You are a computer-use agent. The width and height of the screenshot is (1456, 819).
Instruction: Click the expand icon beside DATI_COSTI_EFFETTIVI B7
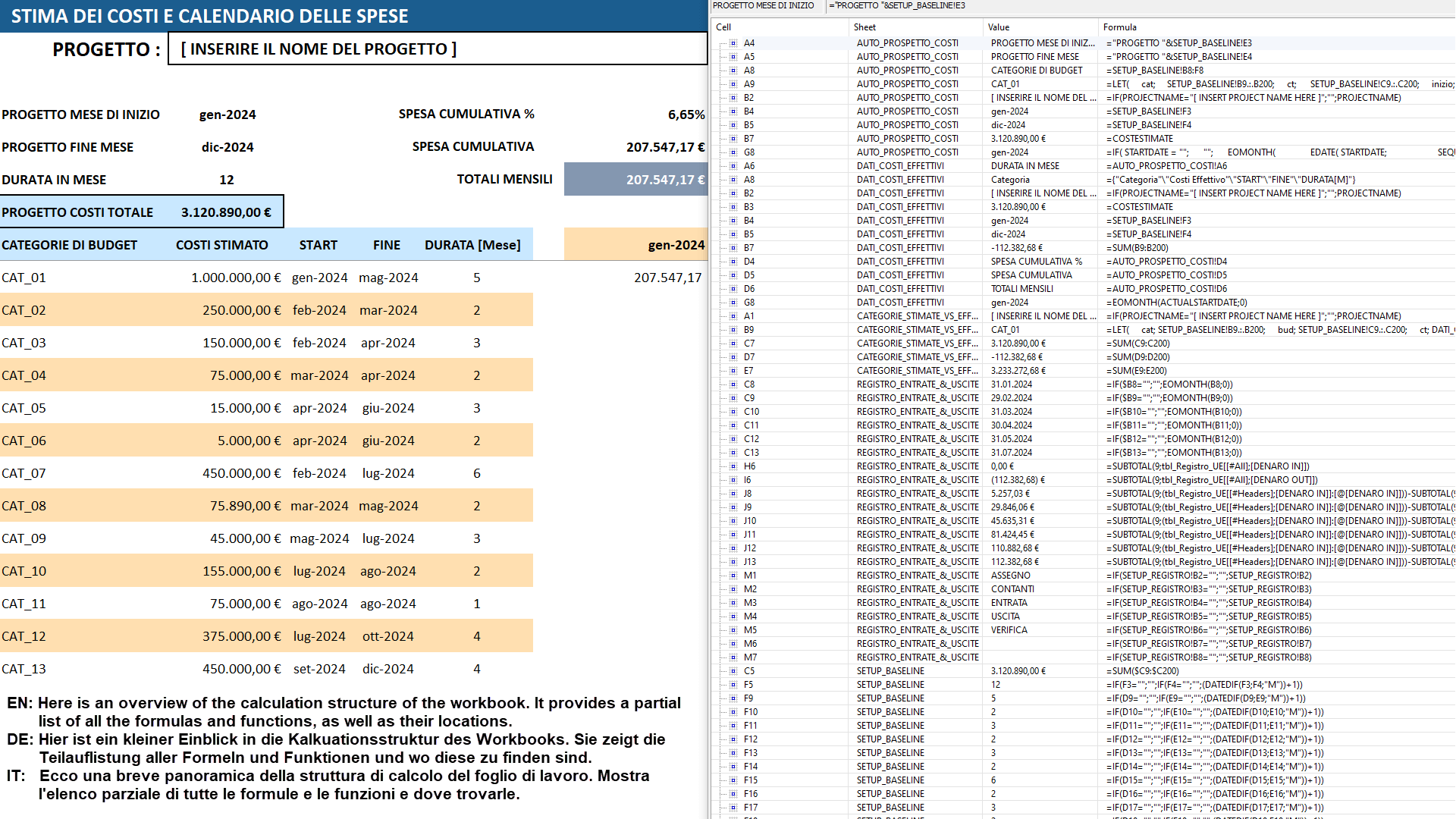click(733, 248)
